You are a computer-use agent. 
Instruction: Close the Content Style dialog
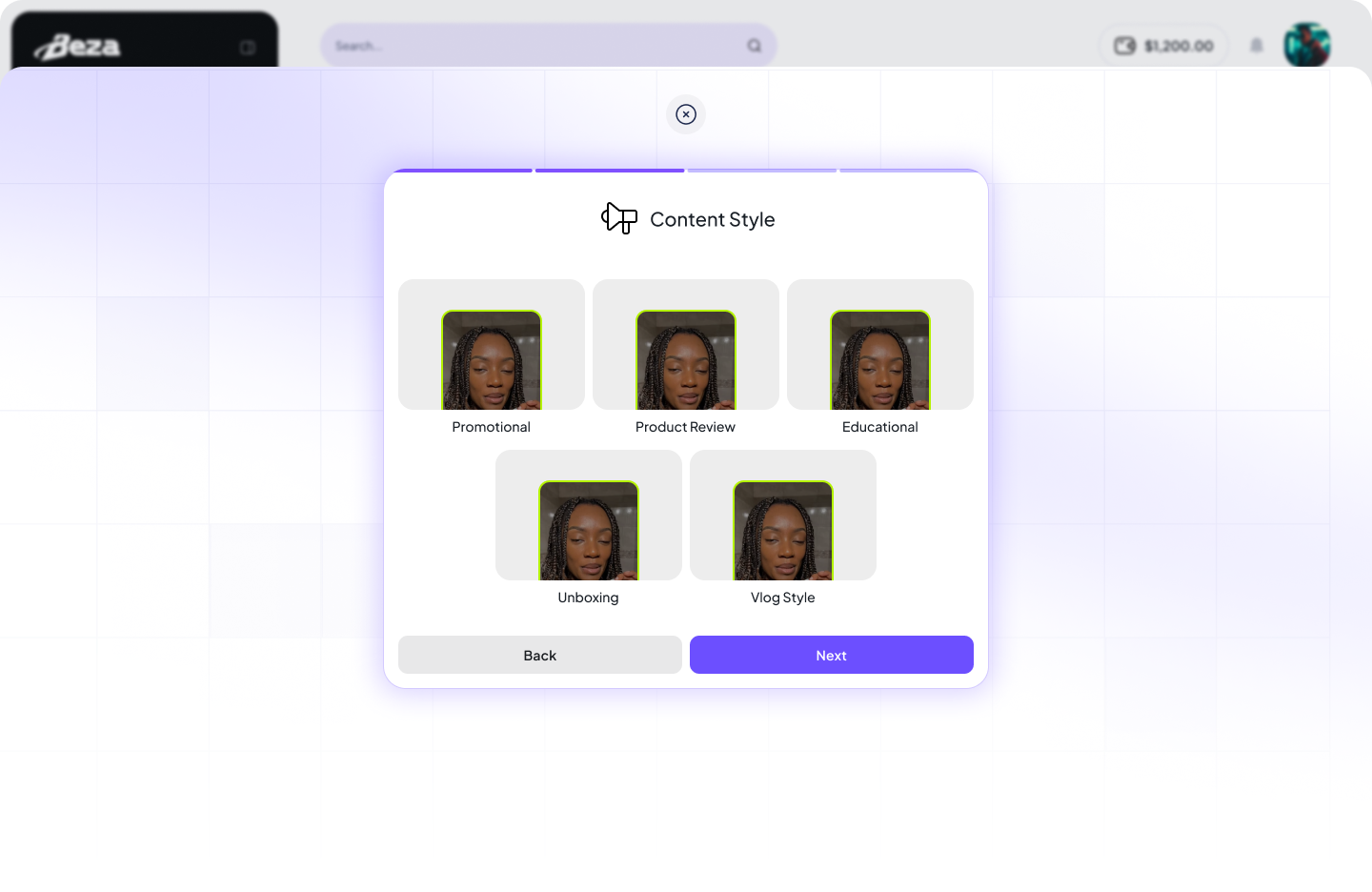point(686,114)
